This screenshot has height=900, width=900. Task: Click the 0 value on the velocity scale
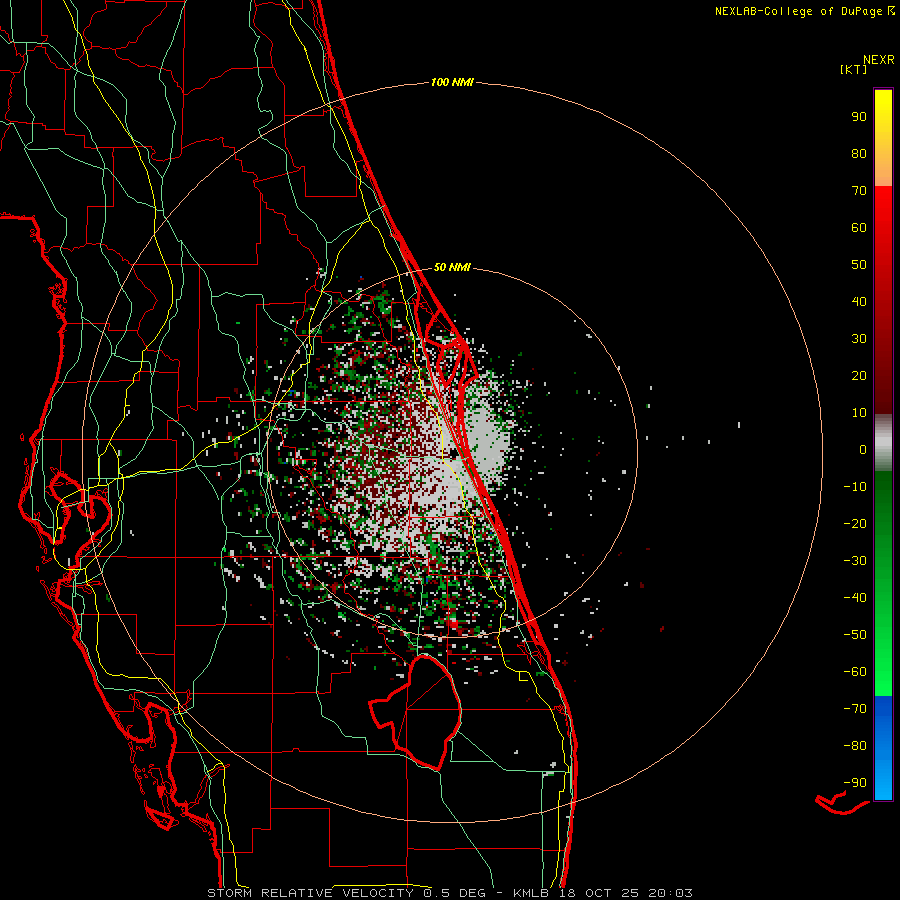click(863, 449)
